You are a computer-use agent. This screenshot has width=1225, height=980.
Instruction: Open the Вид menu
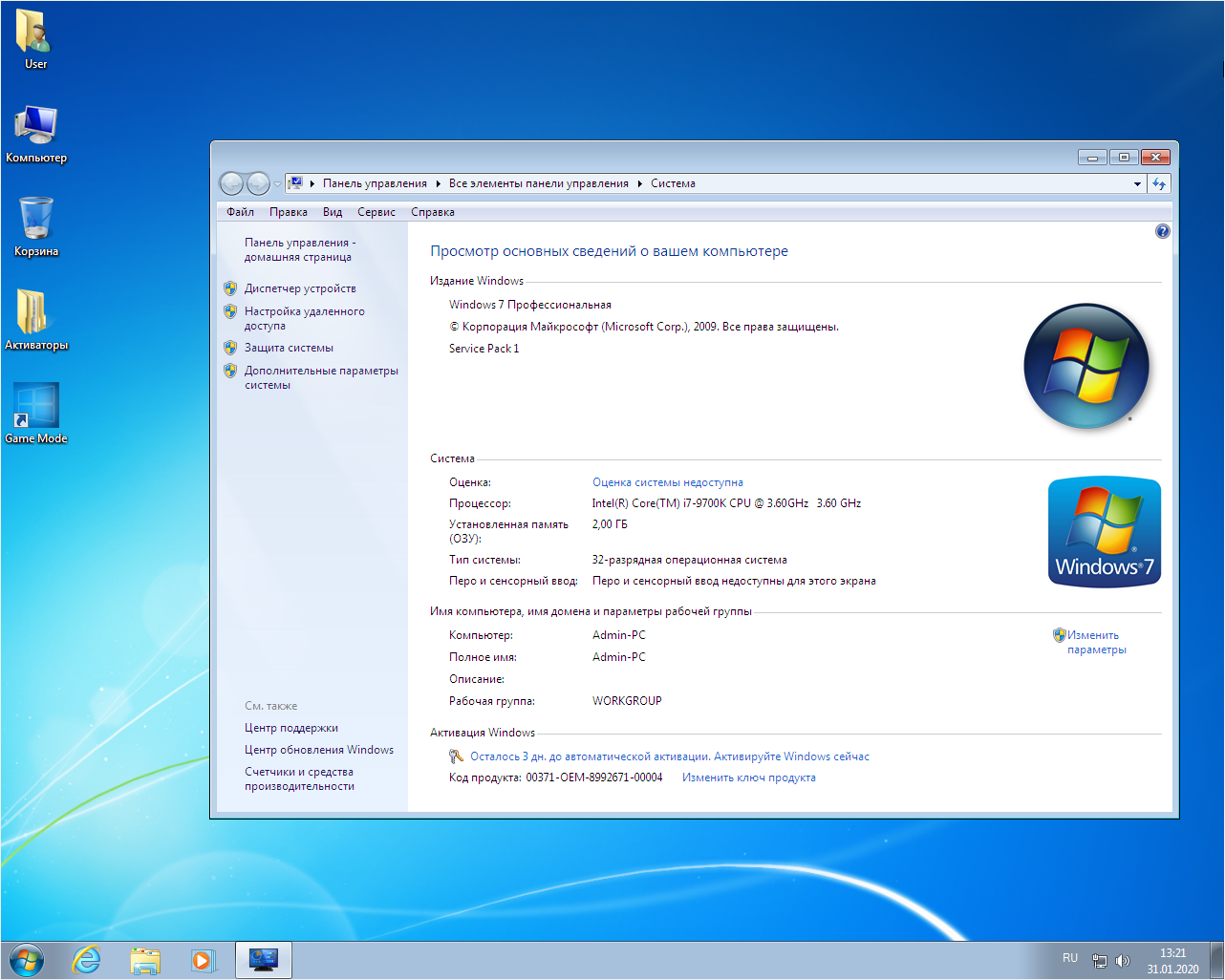(x=333, y=212)
